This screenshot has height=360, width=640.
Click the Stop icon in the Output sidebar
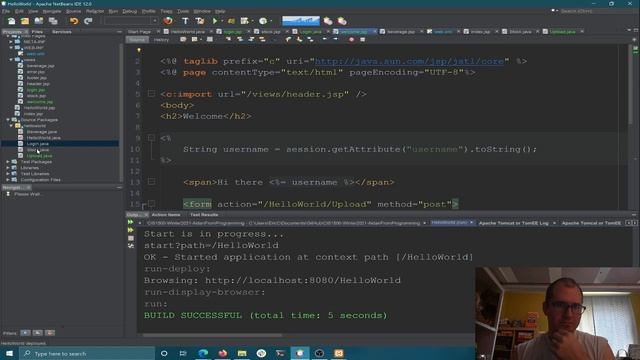pyautogui.click(x=131, y=238)
